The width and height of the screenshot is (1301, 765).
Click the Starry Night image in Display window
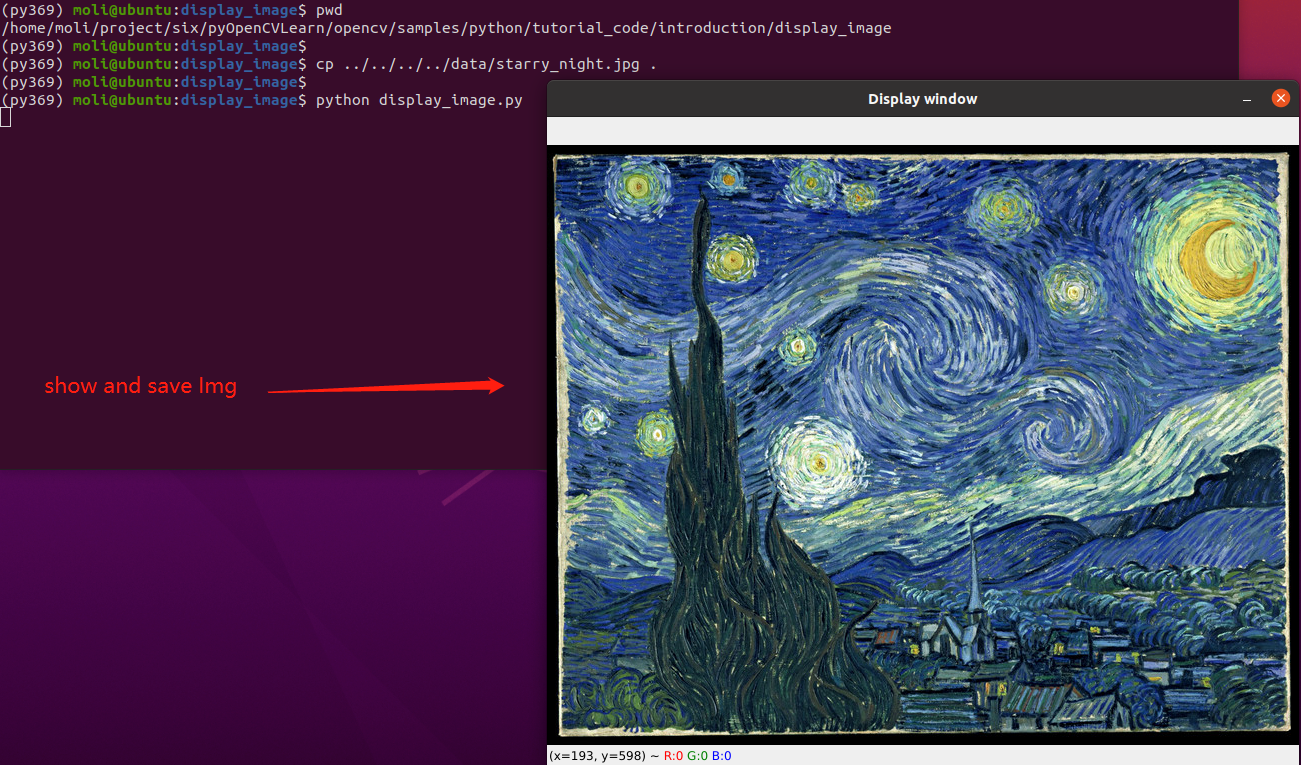922,445
